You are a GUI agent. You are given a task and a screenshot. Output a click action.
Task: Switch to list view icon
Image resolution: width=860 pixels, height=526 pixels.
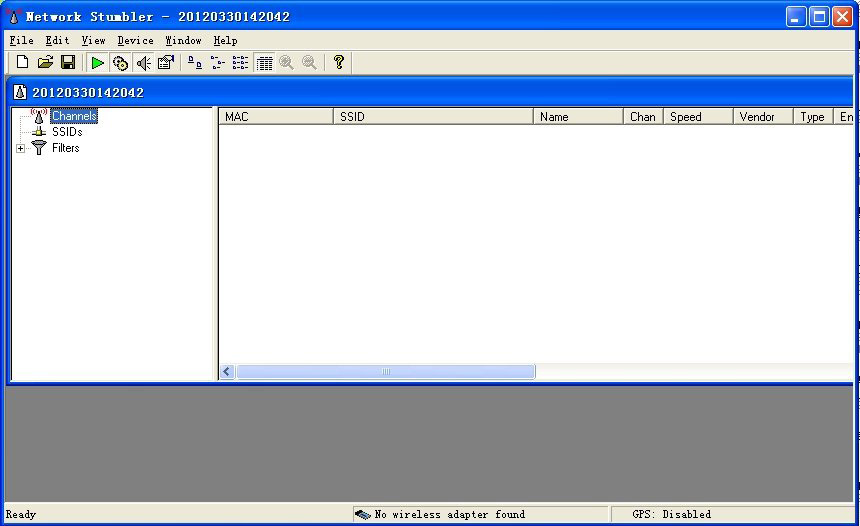pos(241,63)
